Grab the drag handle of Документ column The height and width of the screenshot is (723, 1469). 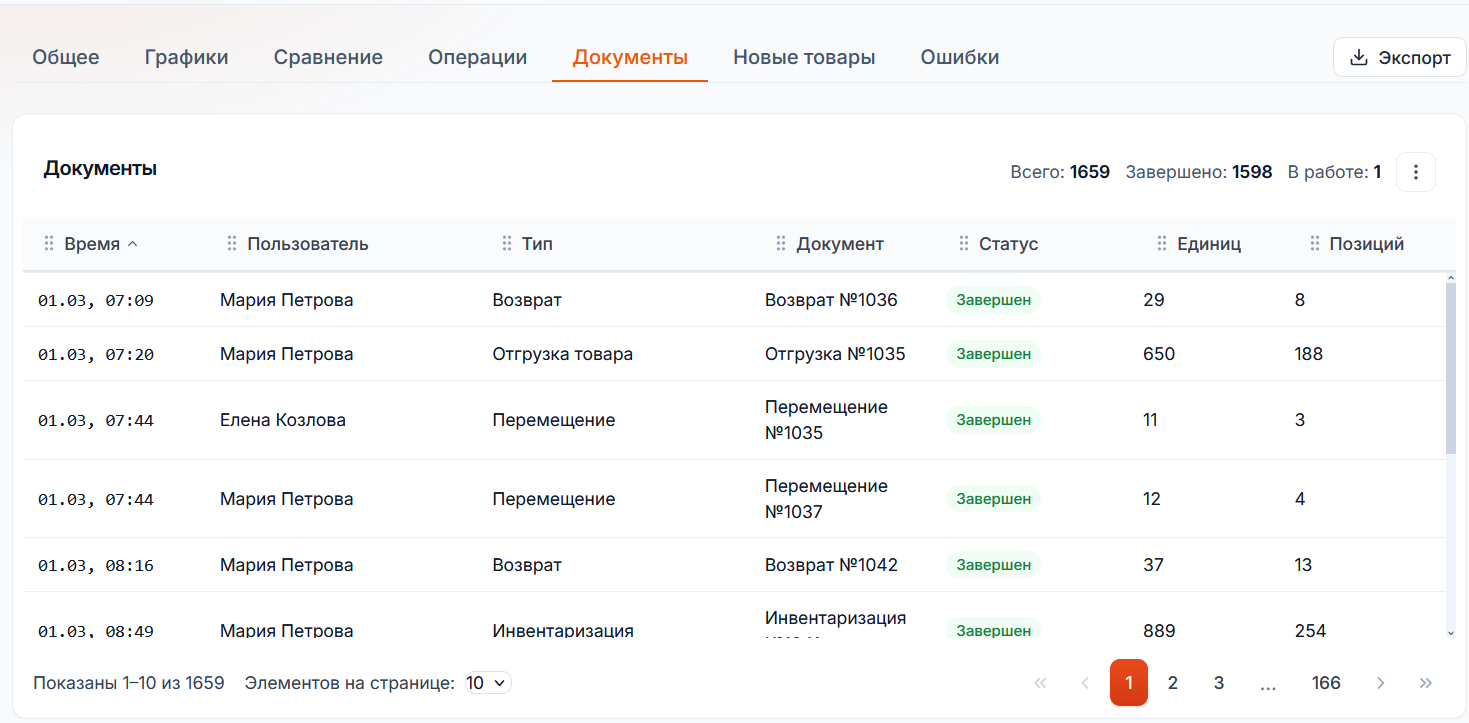[782, 244]
